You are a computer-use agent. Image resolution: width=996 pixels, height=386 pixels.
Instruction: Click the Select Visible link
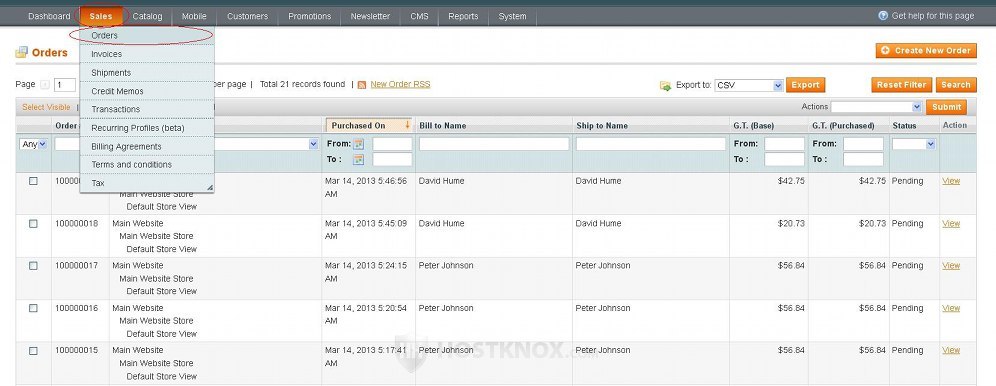46,107
